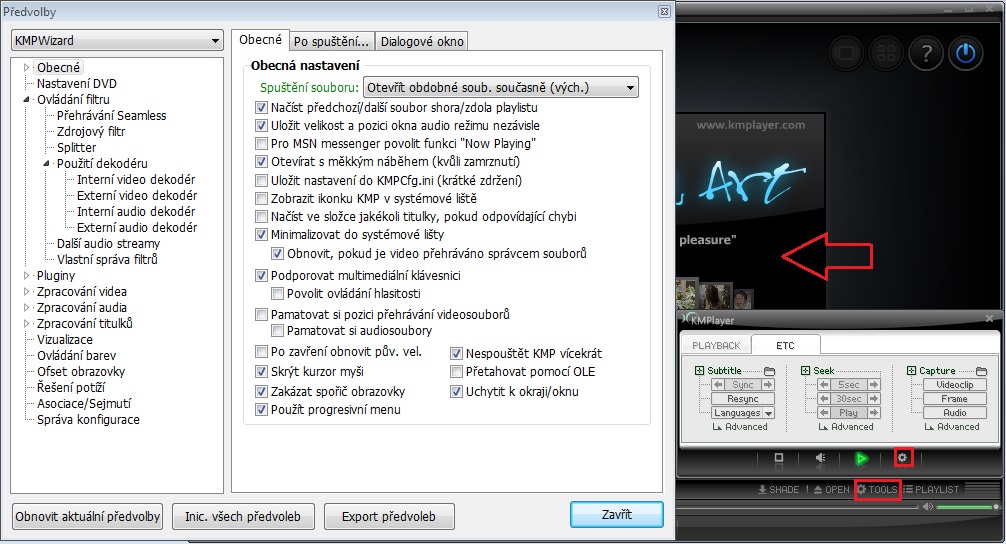Screen dimensions: 1006x544
Task: Click left arrow of Play seek row
Action: tap(824, 413)
